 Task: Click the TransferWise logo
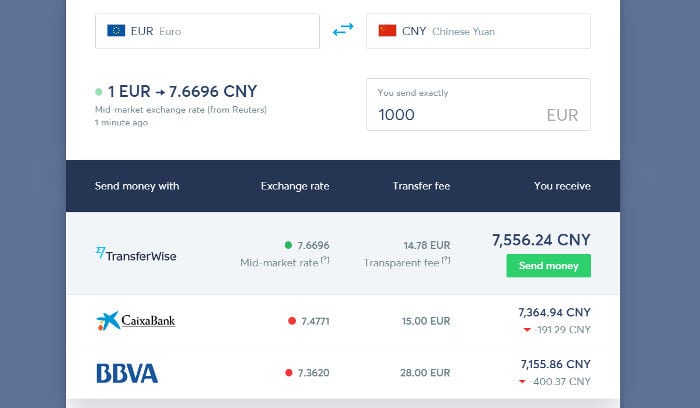pyautogui.click(x=136, y=254)
